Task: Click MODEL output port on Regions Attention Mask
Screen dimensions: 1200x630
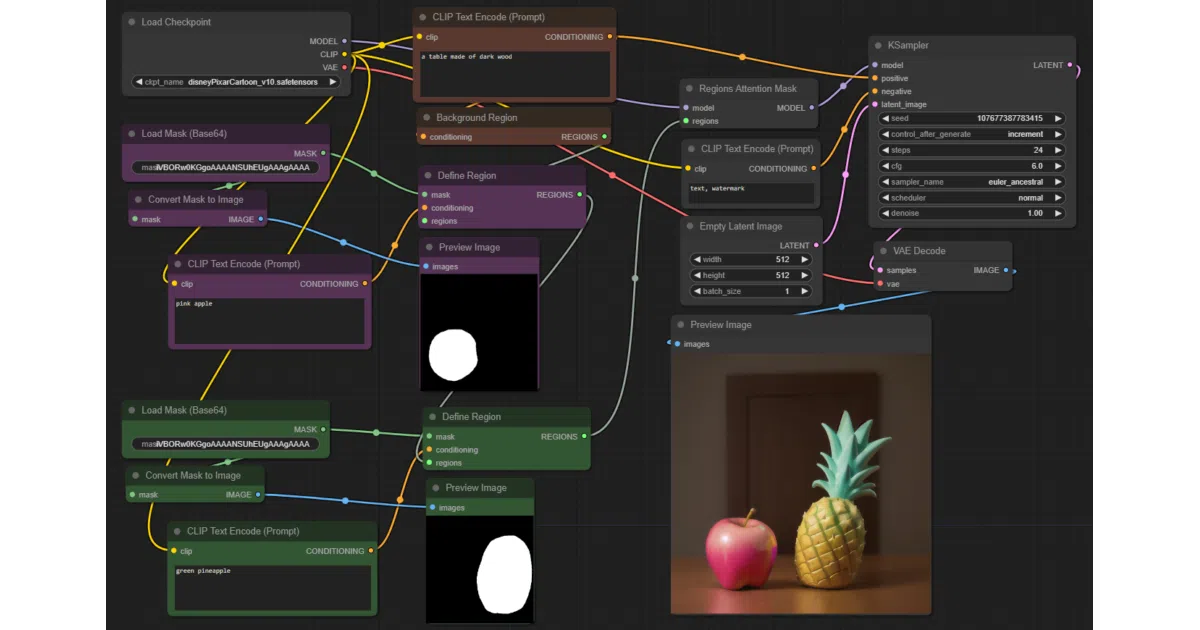Action: (x=812, y=108)
